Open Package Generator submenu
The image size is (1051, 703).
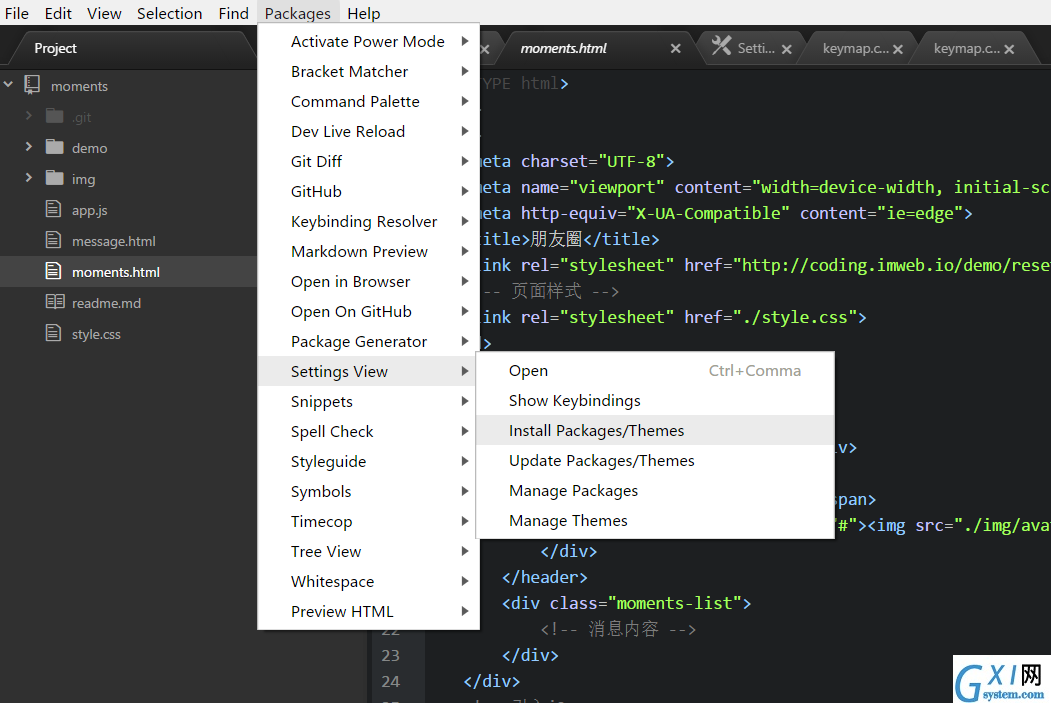point(368,342)
